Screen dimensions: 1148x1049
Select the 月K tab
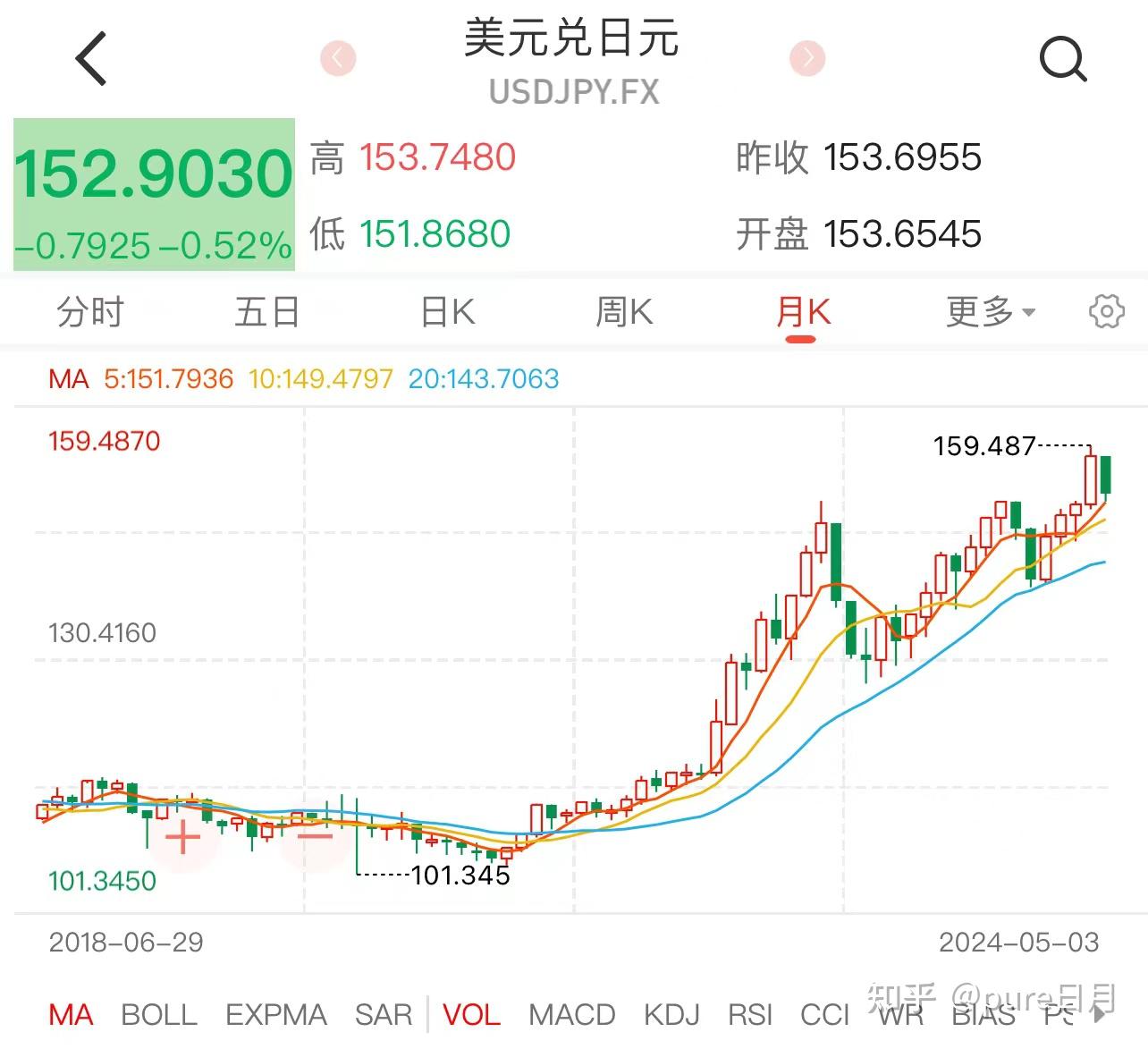tap(803, 312)
